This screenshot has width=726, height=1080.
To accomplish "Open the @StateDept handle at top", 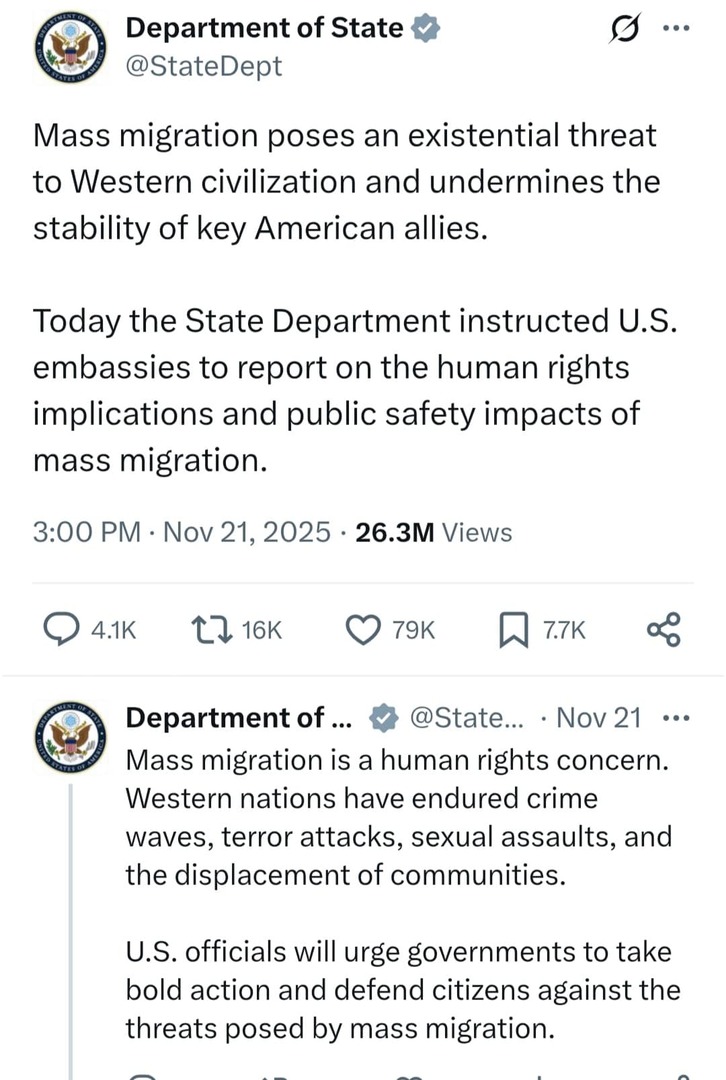I will (203, 67).
